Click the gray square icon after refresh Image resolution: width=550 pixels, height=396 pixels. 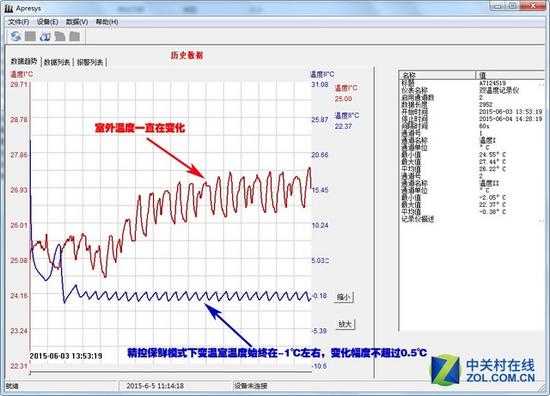click(30, 36)
